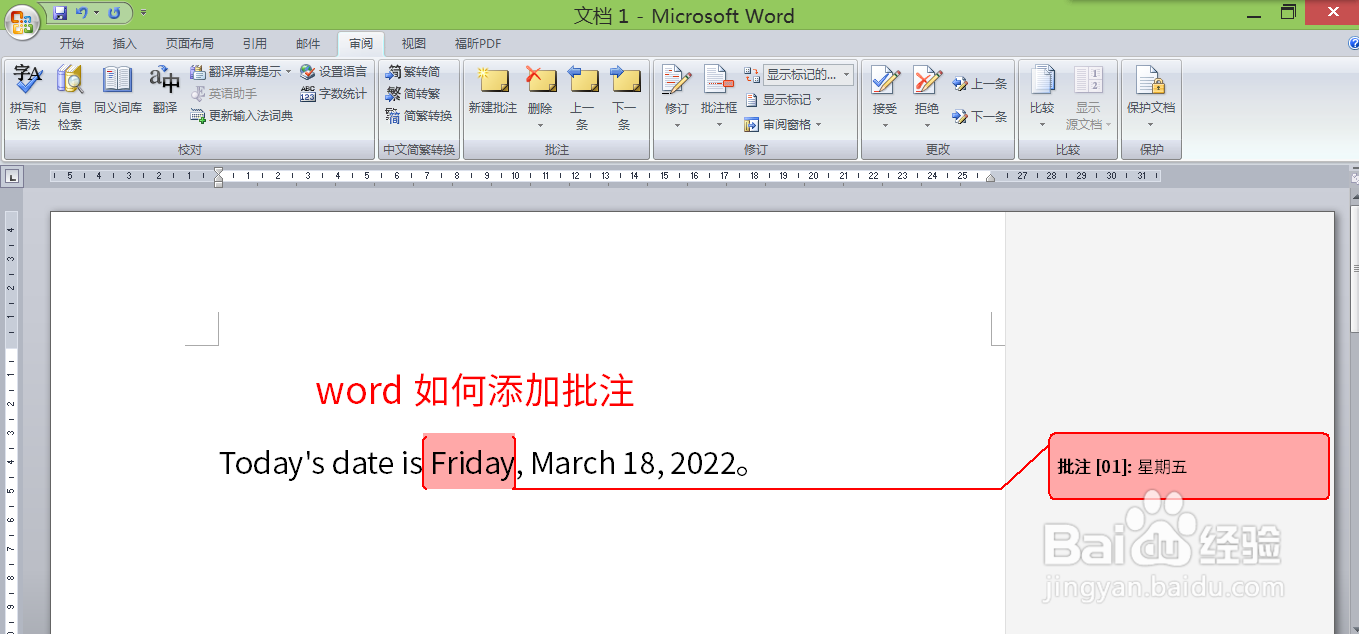
Task: Open 字数统计 word count
Action: (333, 94)
